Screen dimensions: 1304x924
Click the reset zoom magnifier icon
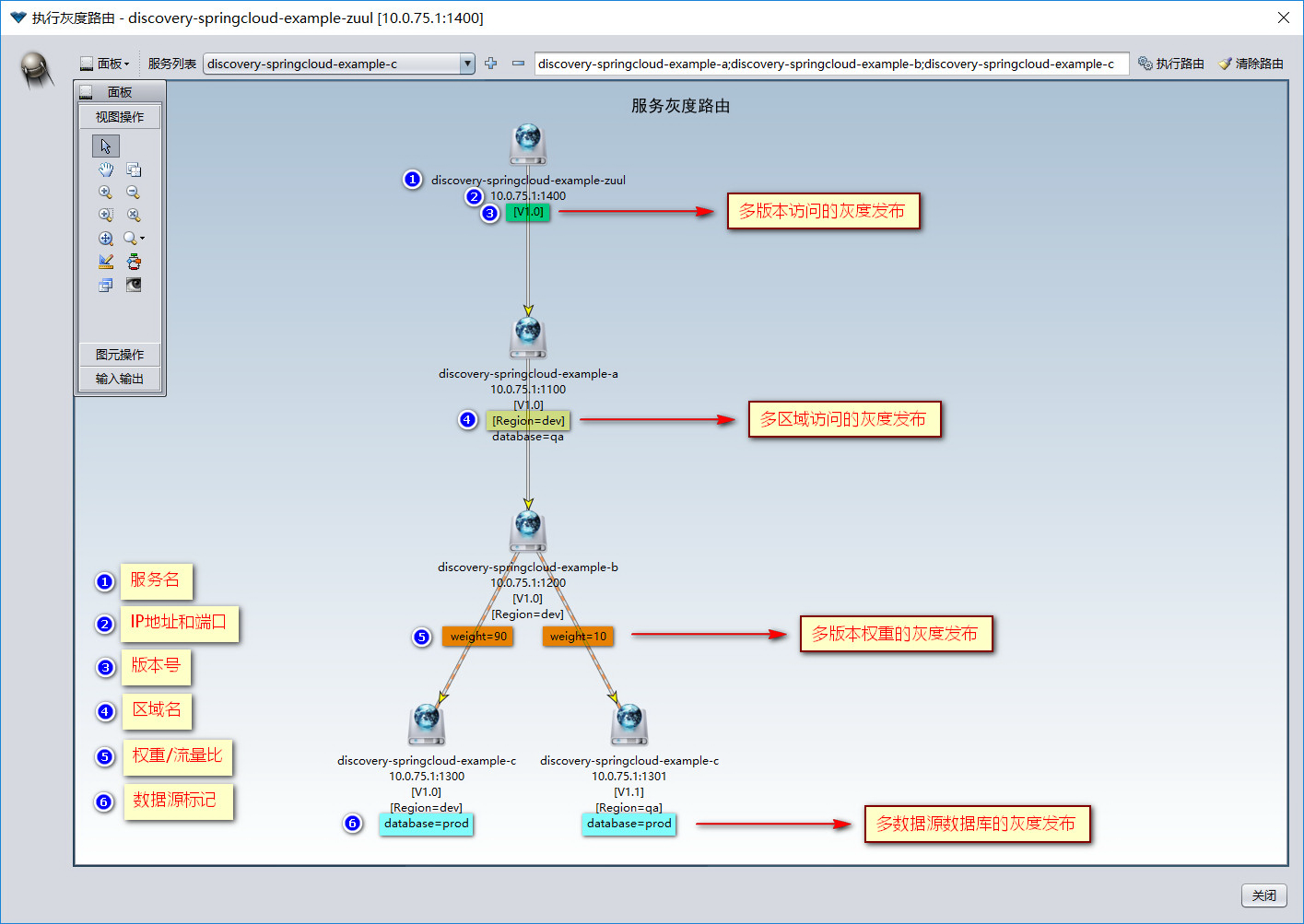[134, 215]
